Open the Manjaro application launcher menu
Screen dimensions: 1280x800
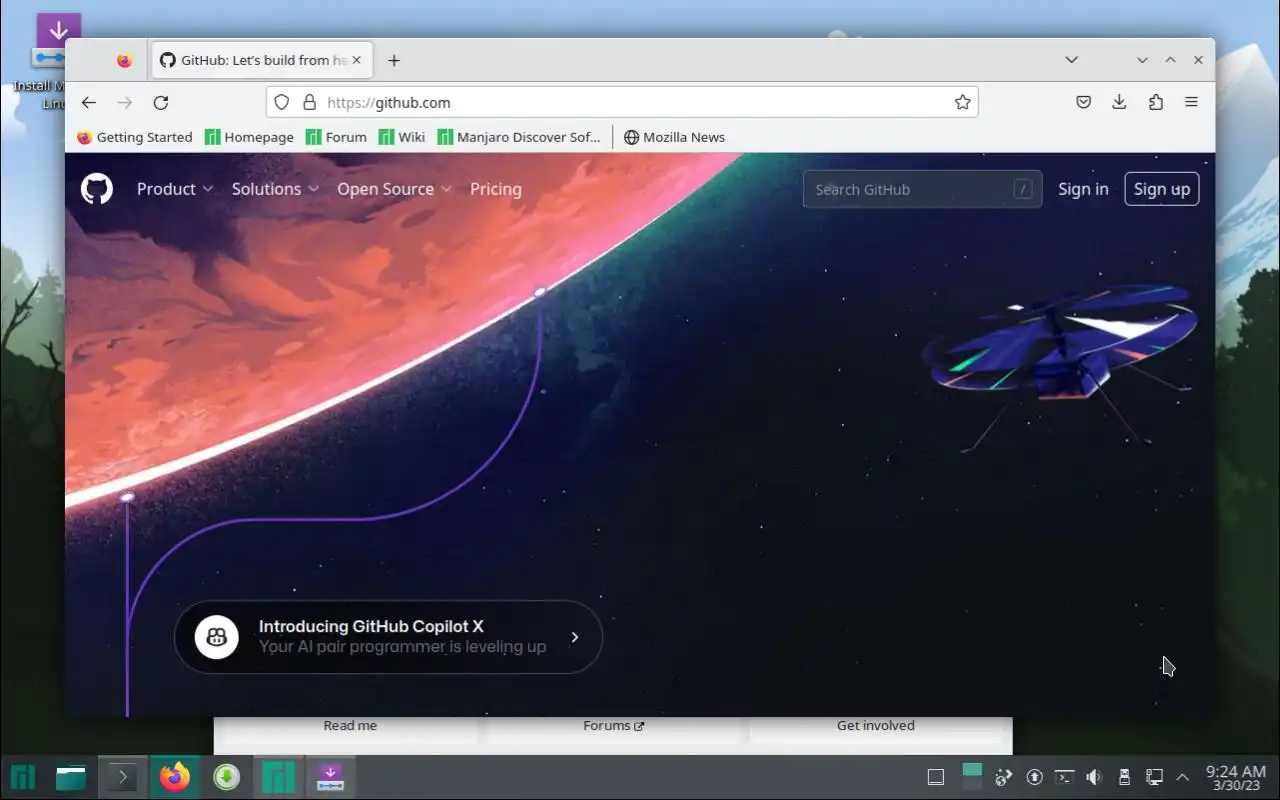(23, 777)
